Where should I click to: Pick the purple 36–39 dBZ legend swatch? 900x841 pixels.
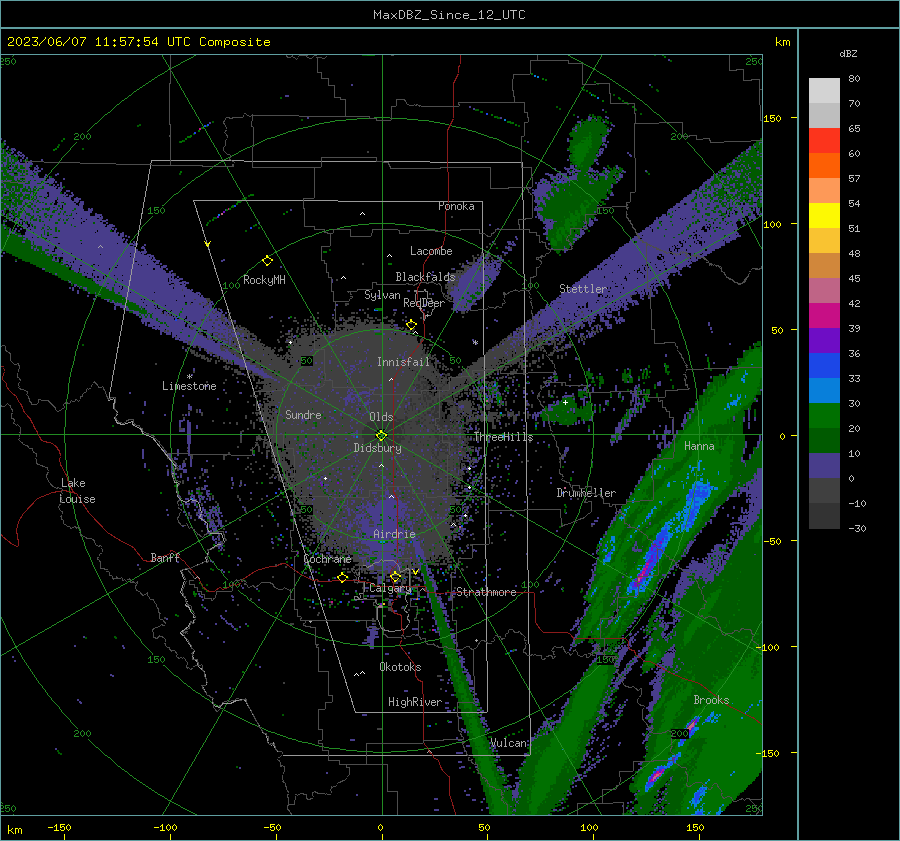click(x=824, y=341)
